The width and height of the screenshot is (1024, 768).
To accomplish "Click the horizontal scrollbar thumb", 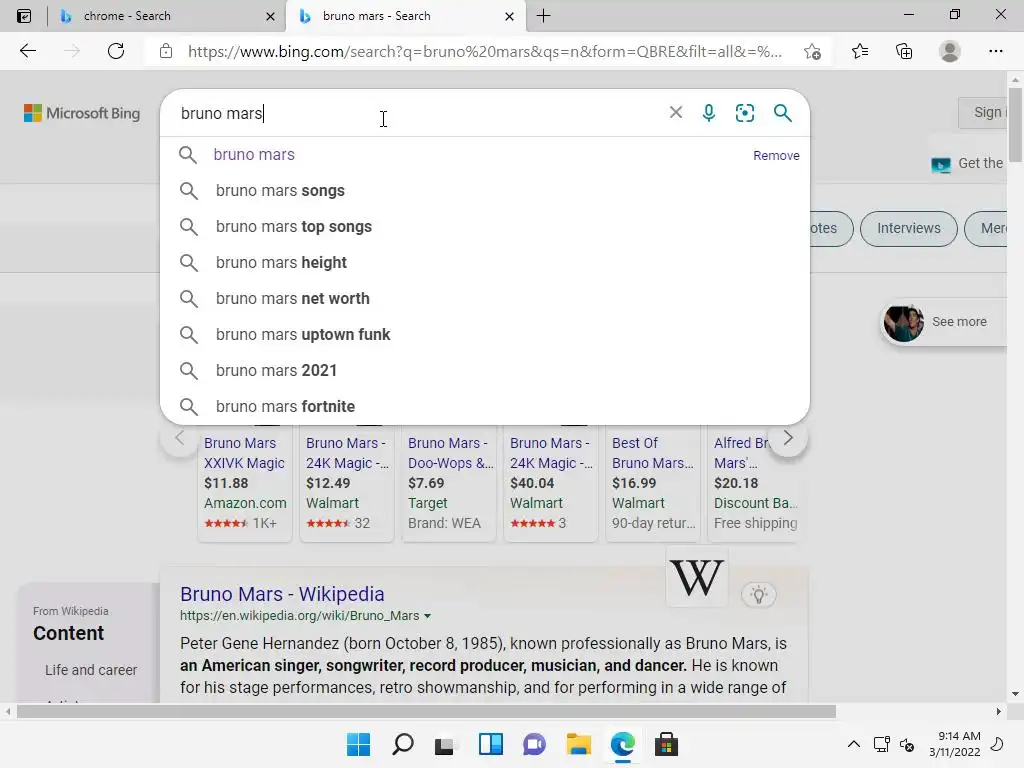I will (426, 711).
